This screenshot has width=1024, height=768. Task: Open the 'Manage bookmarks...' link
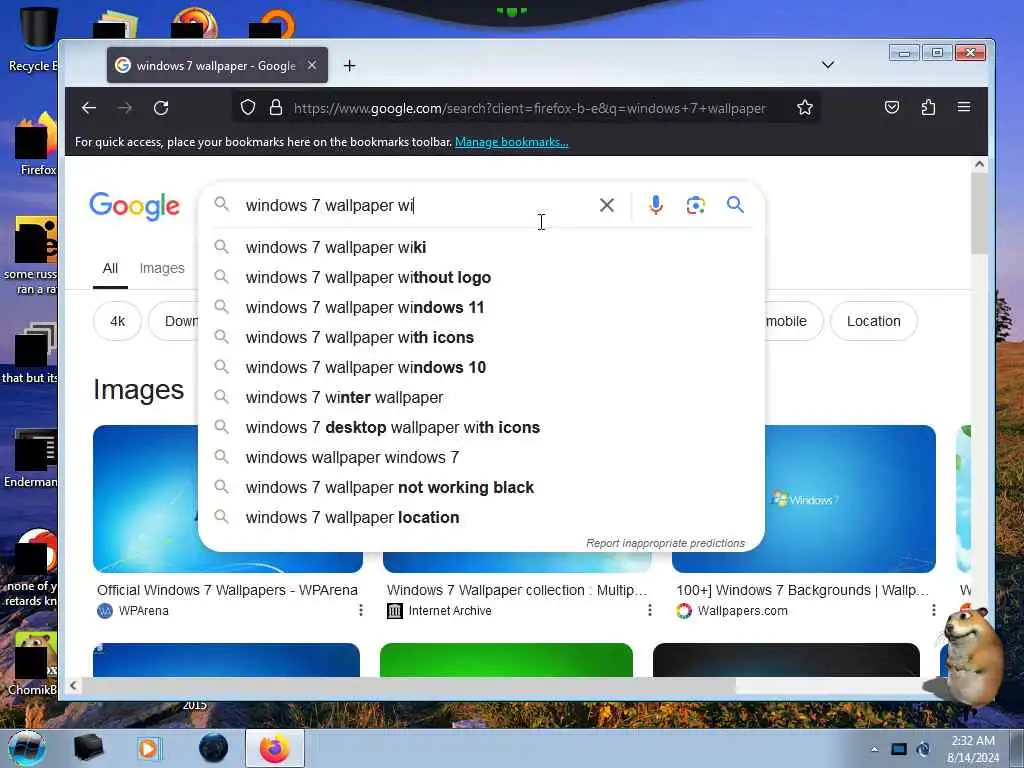tap(511, 142)
